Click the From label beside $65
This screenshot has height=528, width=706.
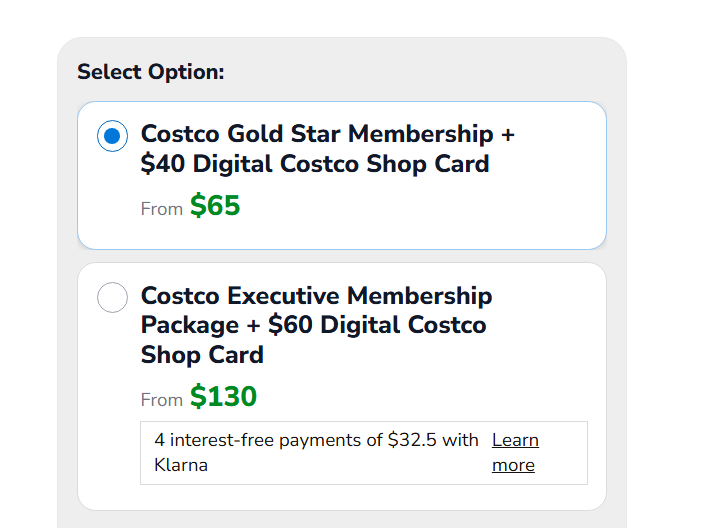pyautogui.click(x=161, y=209)
